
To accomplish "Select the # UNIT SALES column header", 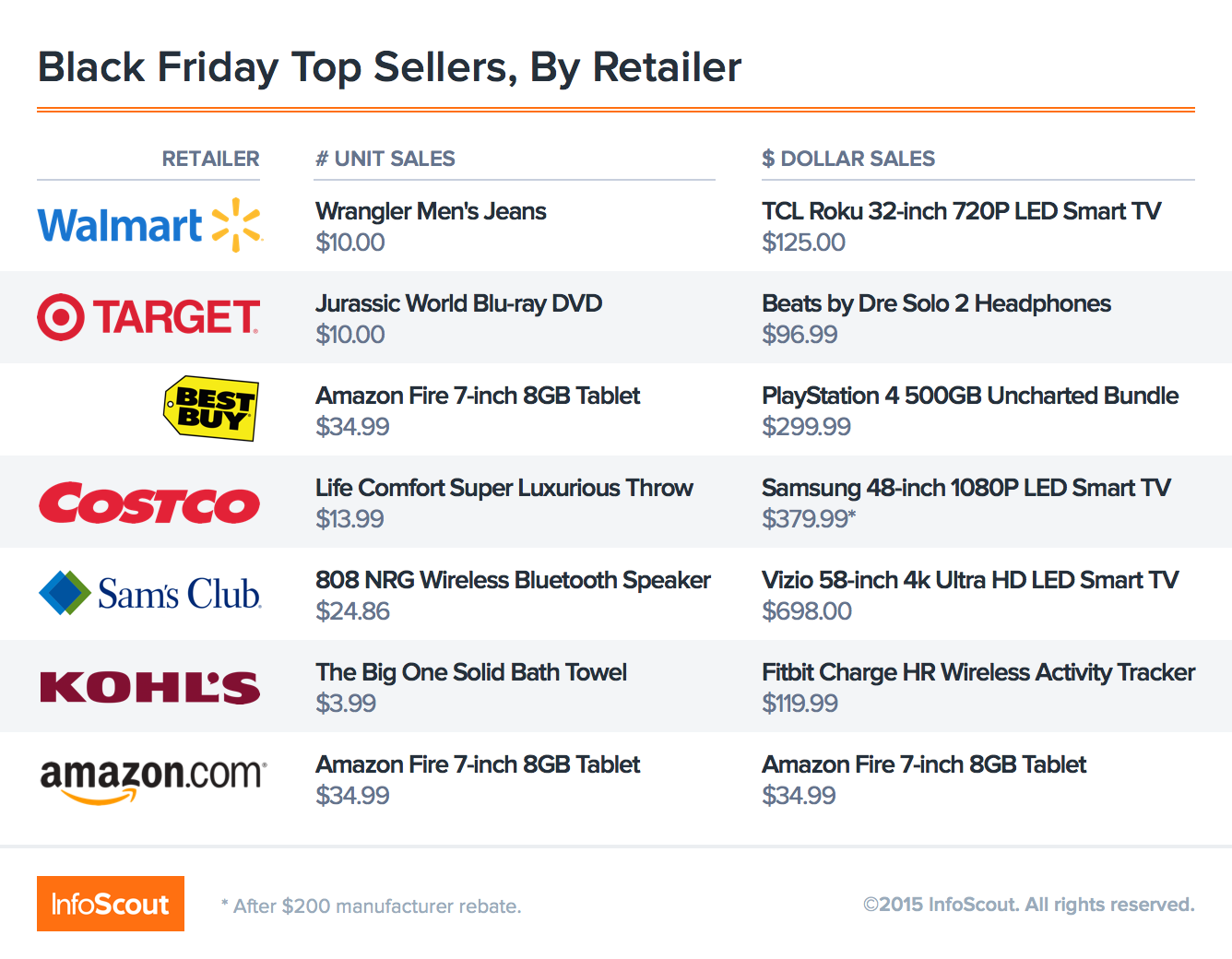I will pyautogui.click(x=385, y=159).
